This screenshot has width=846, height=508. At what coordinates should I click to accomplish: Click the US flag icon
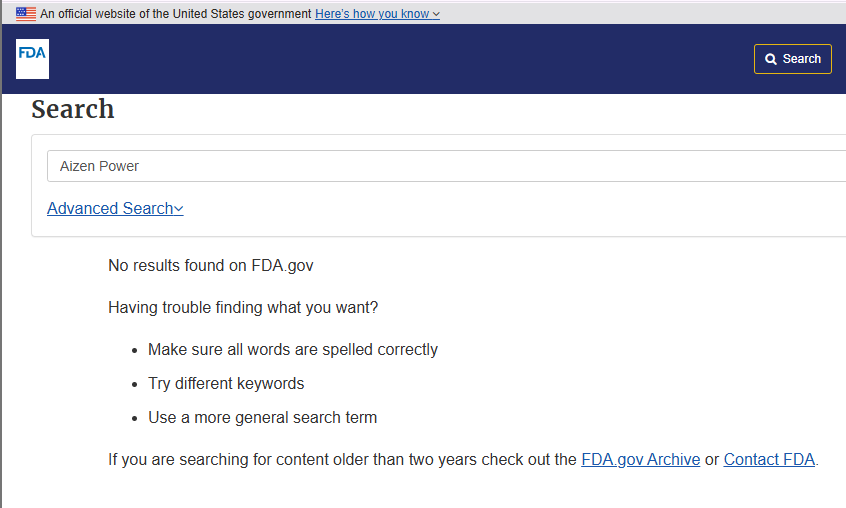tap(26, 14)
